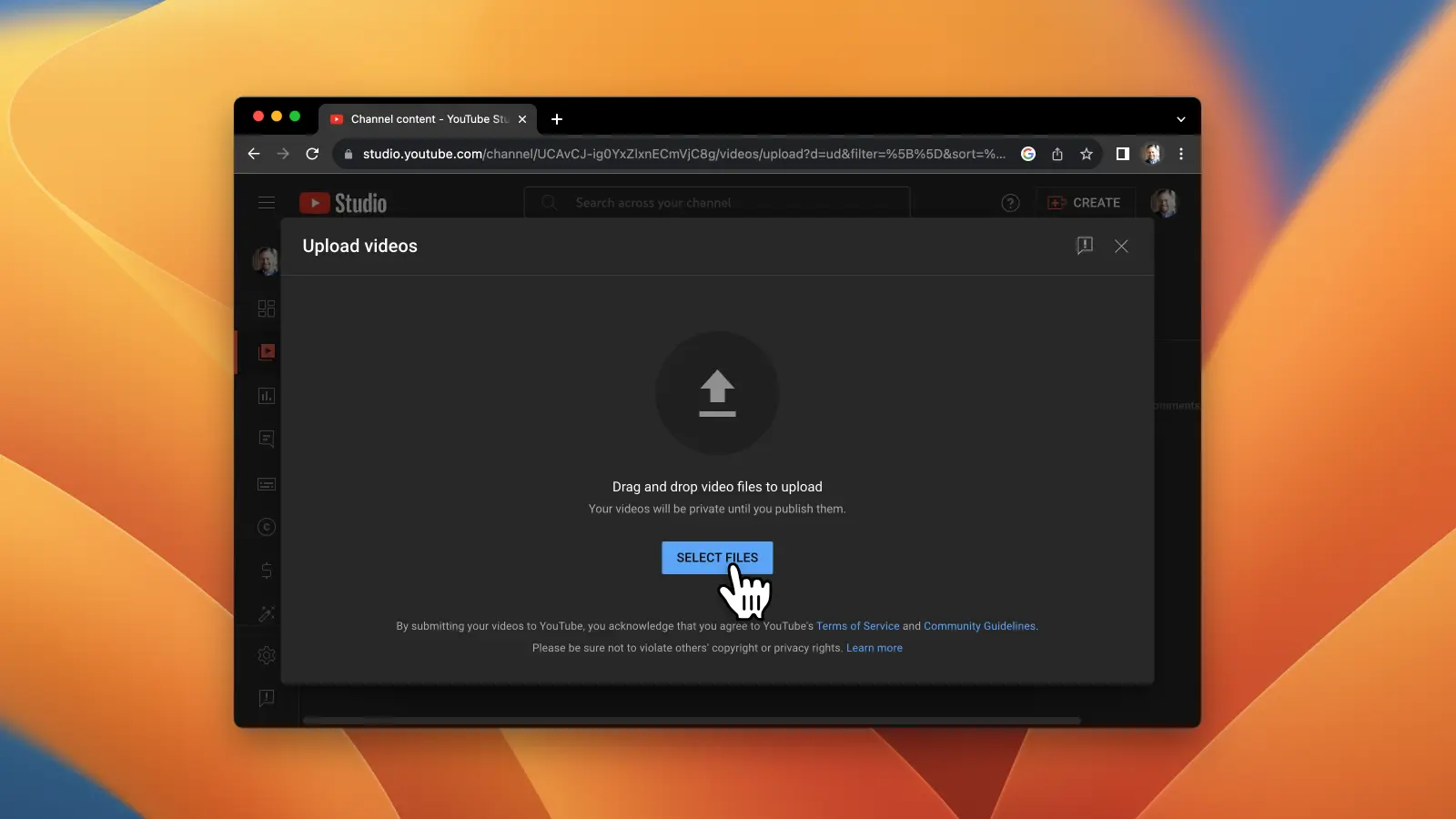
Task: Bookmark this page with the star
Action: click(1087, 154)
